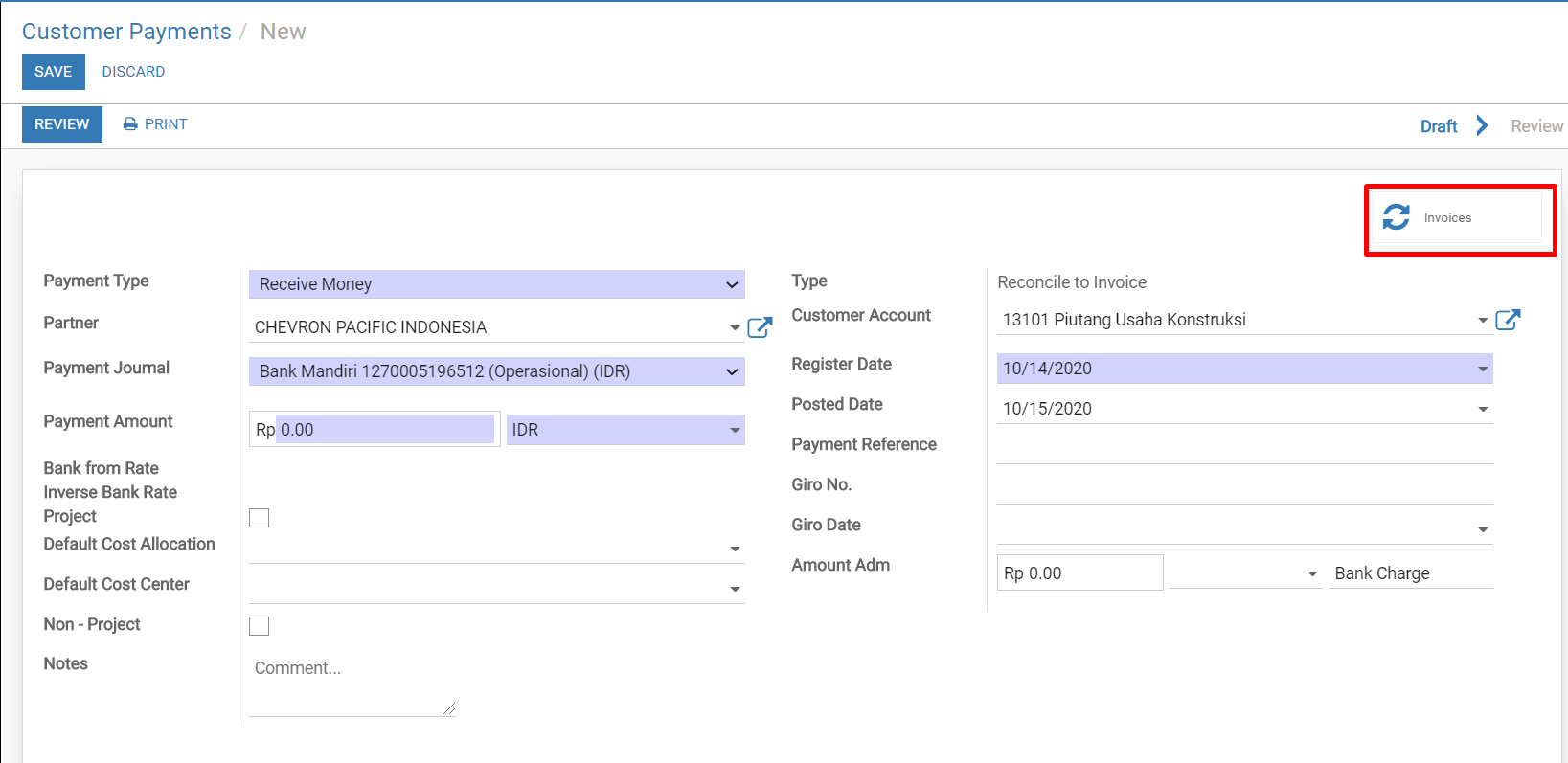The width and height of the screenshot is (1568, 763).
Task: Click the 'Inverse Bank Rate' label
Action: 110,492
